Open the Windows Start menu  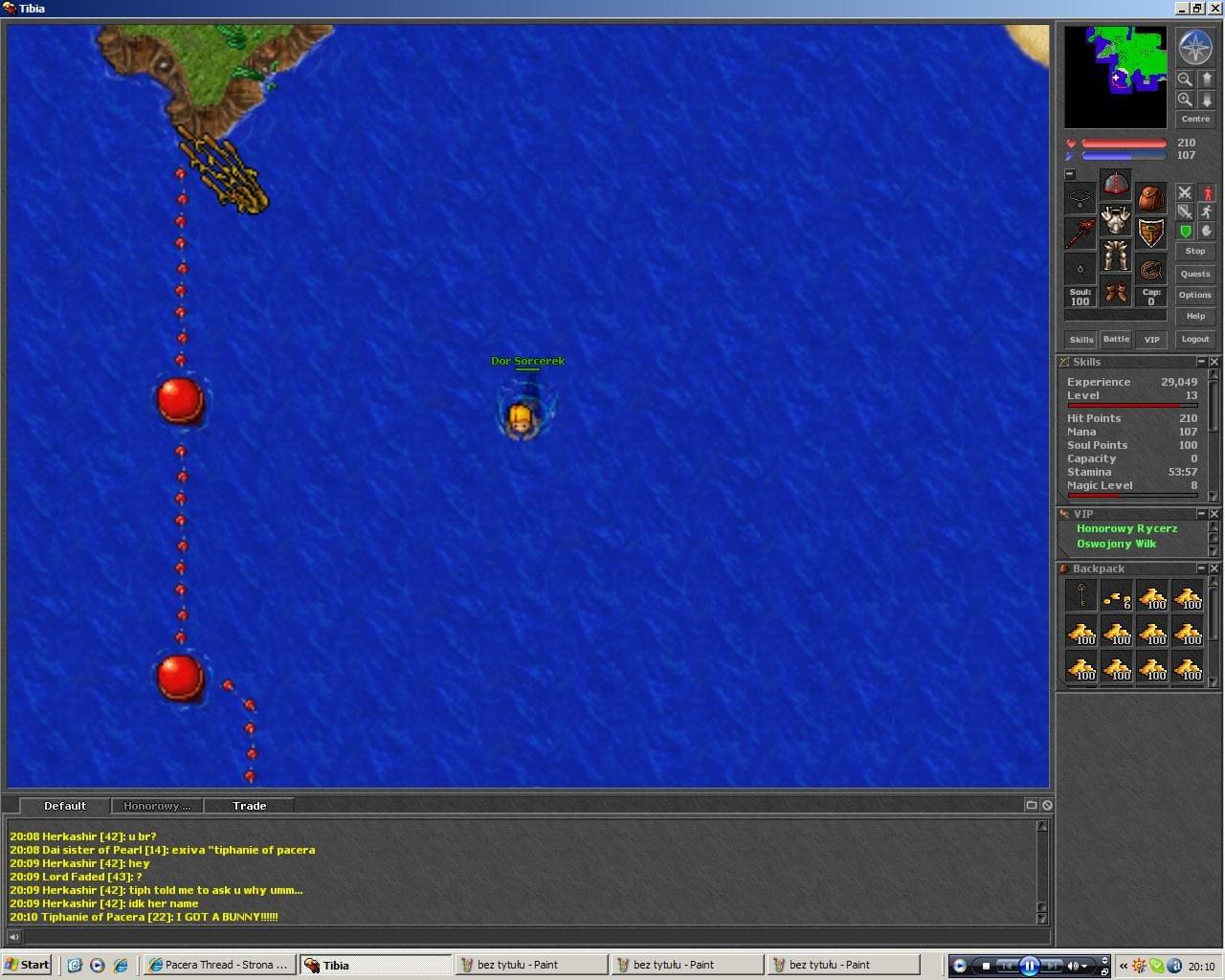coord(27,965)
